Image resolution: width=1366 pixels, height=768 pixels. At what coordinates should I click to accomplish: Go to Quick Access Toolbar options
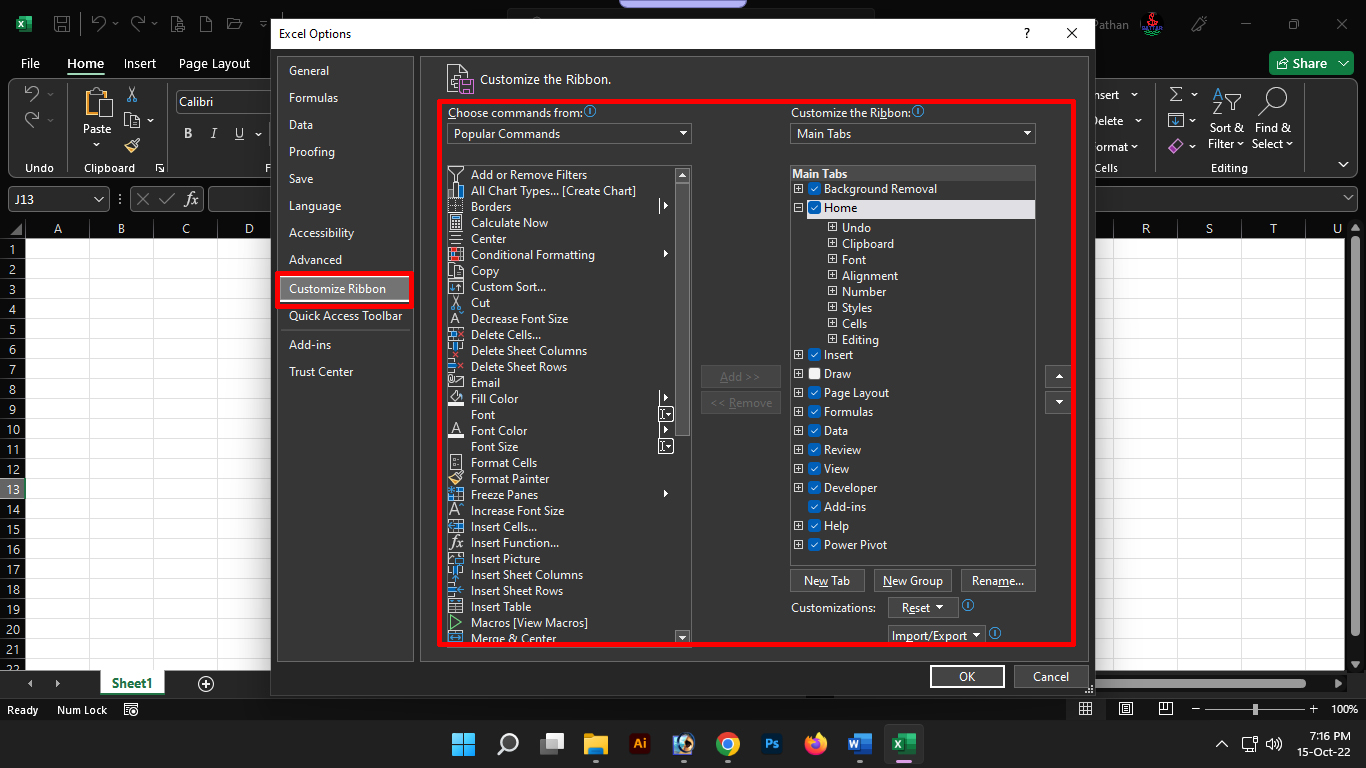pos(345,316)
